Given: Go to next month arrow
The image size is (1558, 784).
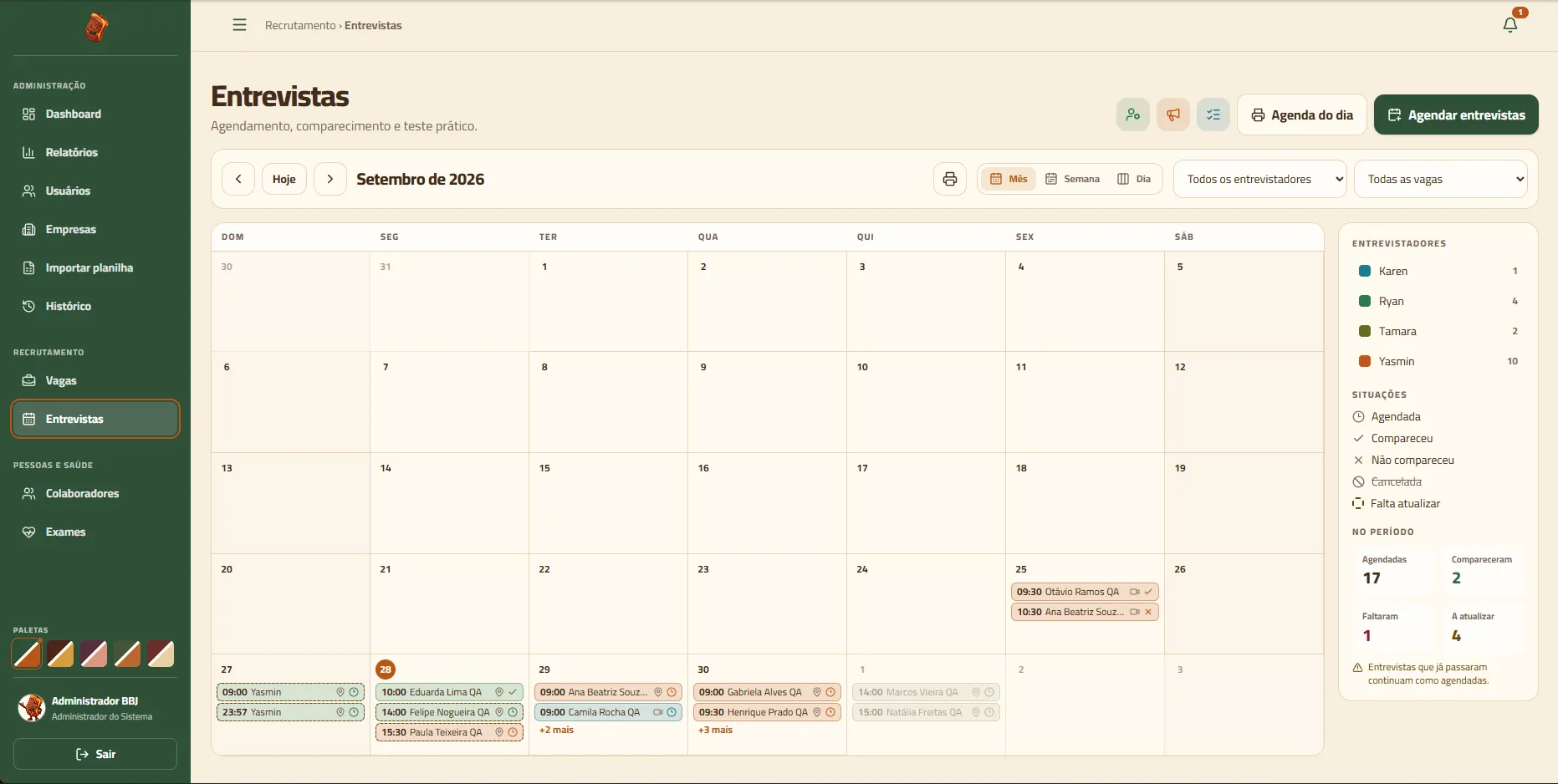Looking at the screenshot, I should point(330,179).
